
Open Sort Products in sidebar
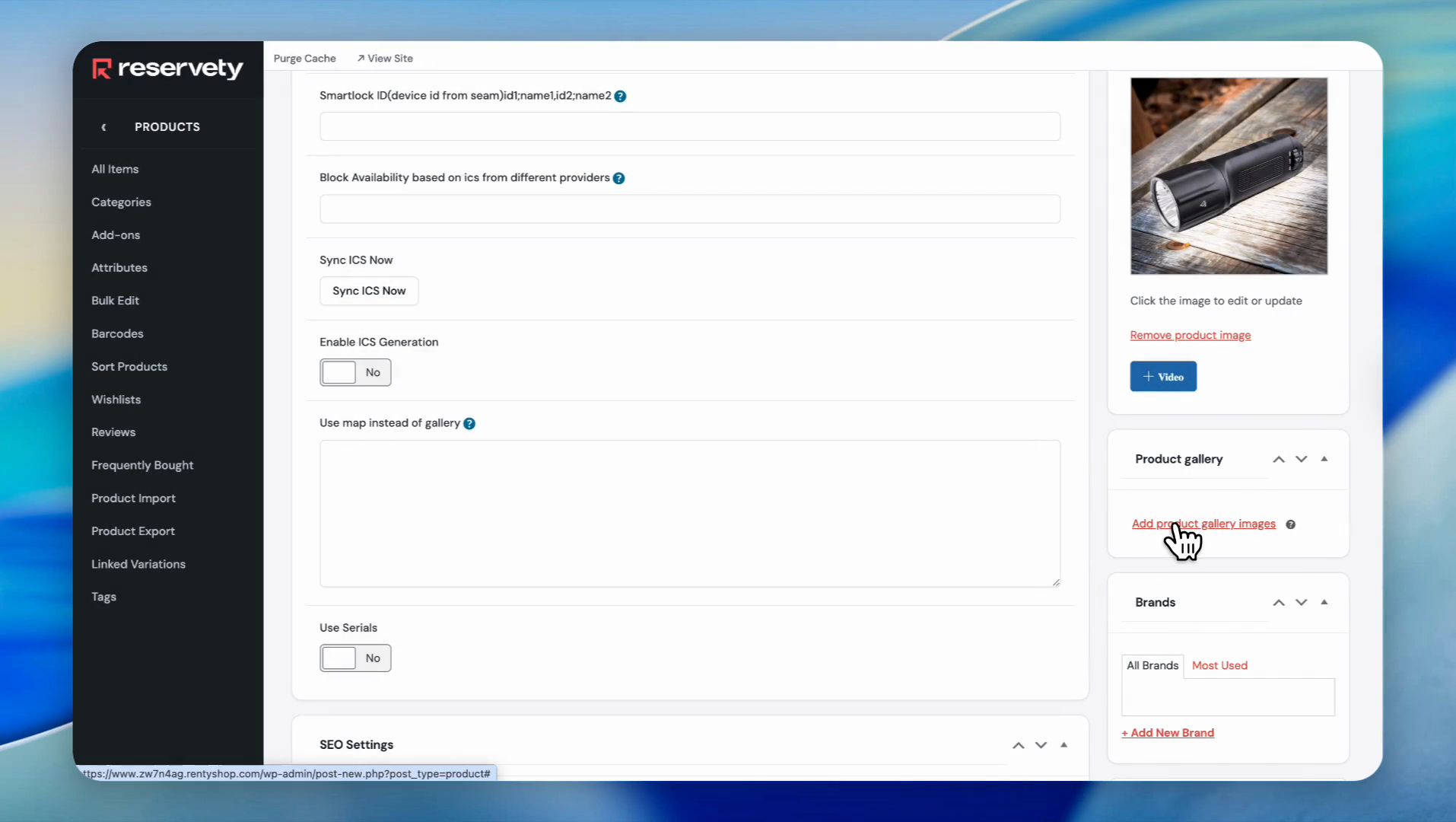click(x=129, y=366)
